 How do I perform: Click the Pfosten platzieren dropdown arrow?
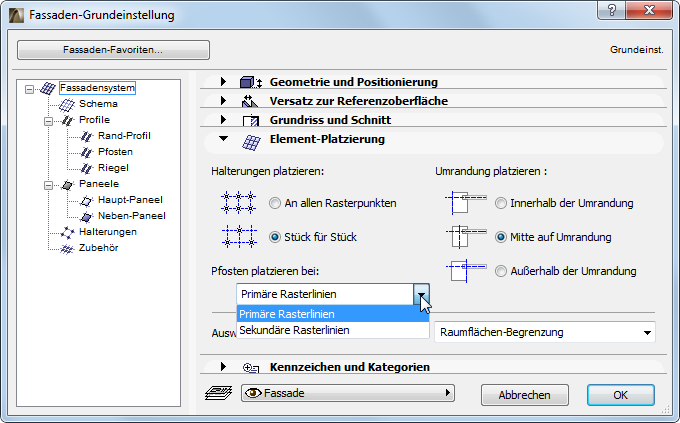tap(421, 294)
